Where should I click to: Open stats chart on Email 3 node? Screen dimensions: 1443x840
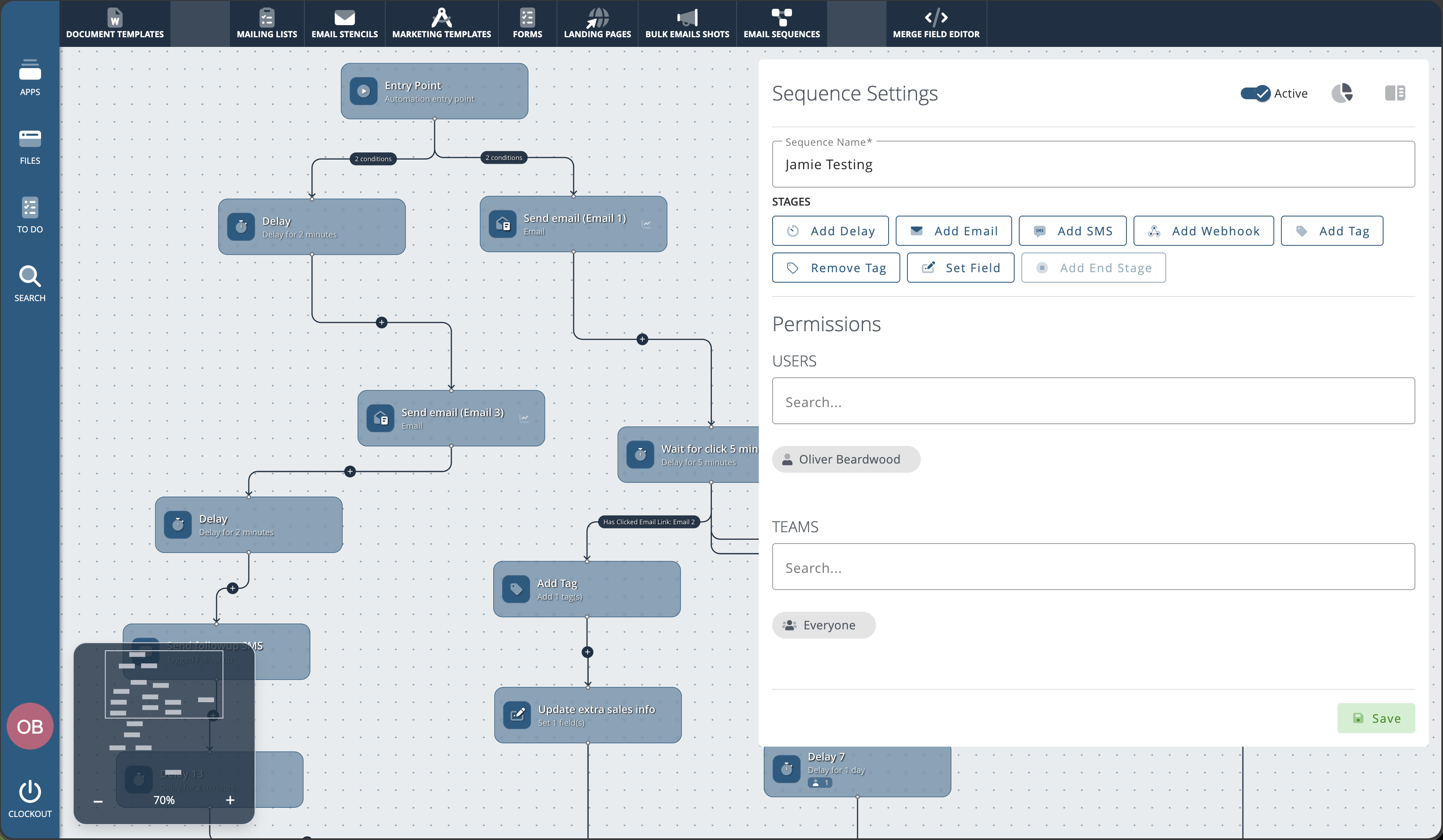[524, 419]
